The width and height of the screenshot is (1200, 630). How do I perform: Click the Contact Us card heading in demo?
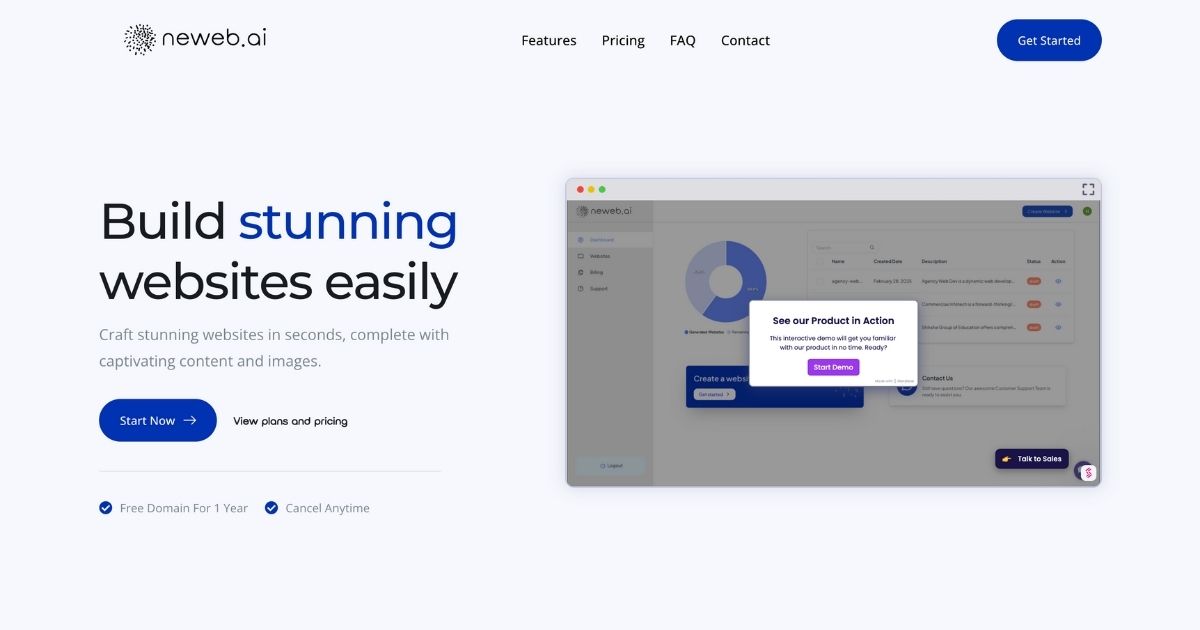(x=937, y=378)
